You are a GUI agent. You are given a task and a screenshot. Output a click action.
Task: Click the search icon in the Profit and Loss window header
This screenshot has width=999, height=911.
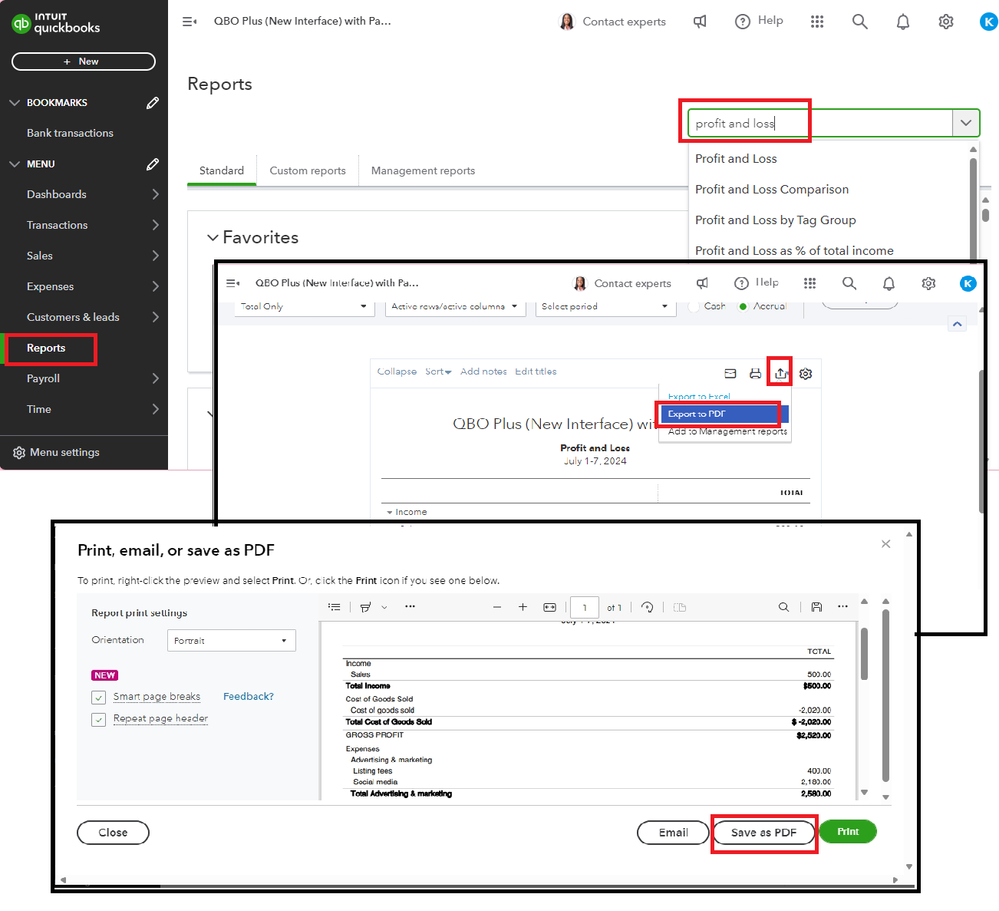click(x=849, y=283)
